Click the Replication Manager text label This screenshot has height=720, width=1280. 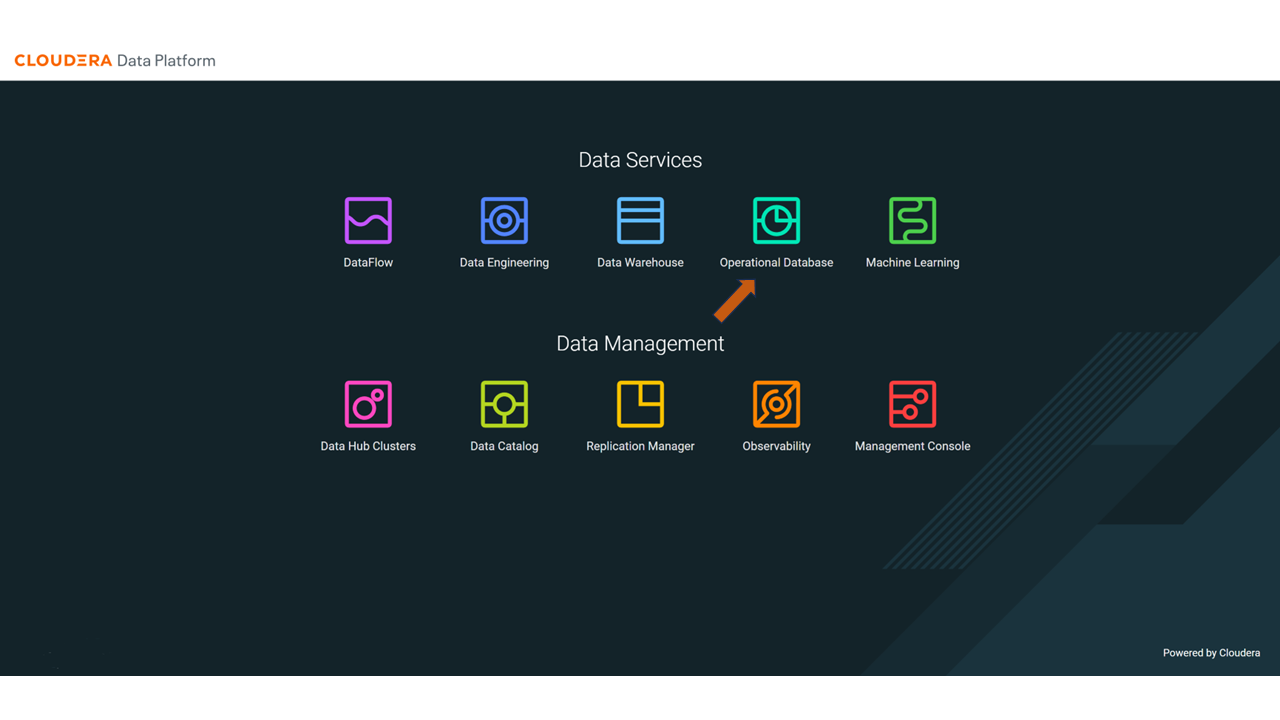[x=640, y=446]
